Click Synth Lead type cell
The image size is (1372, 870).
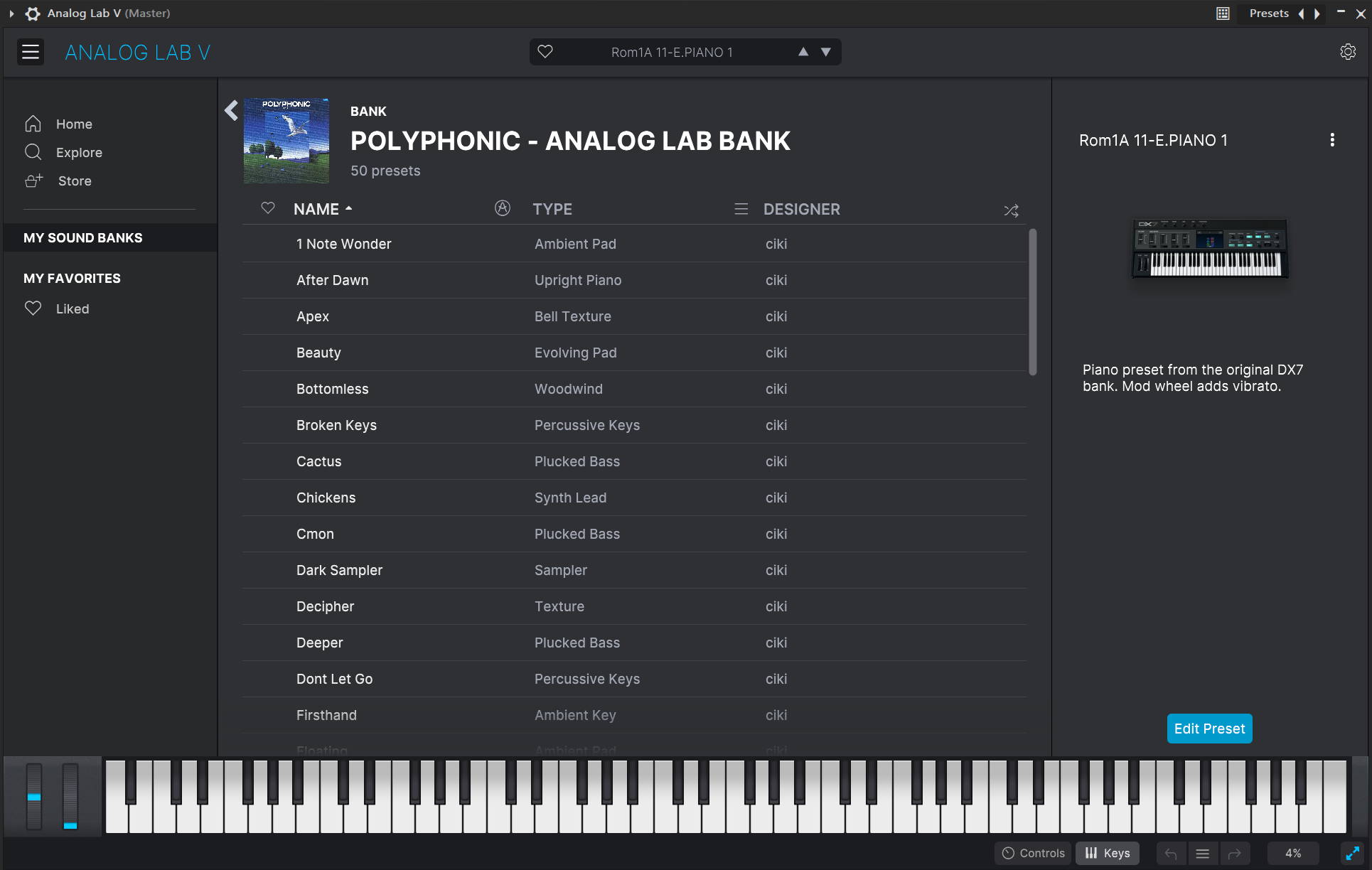571,498
